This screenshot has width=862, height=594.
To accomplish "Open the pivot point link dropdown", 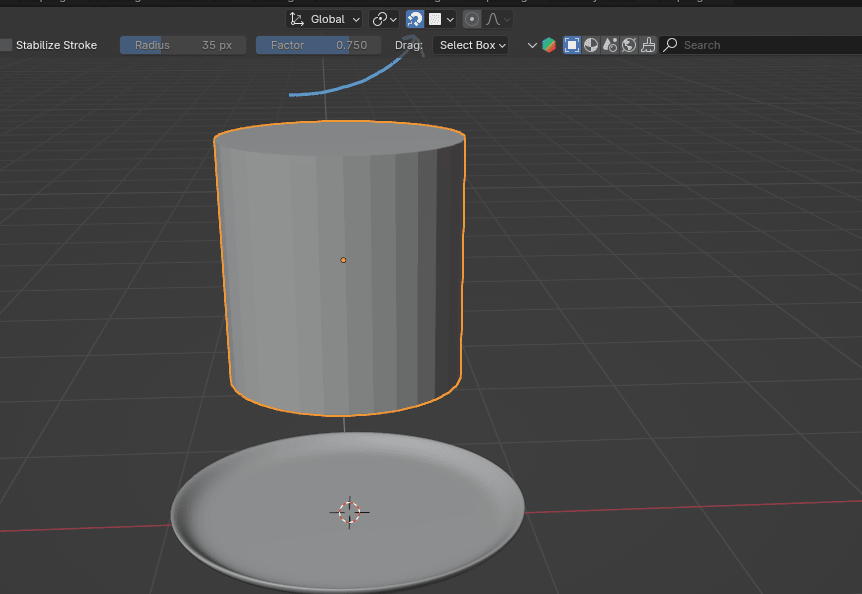I will pyautogui.click(x=384, y=19).
